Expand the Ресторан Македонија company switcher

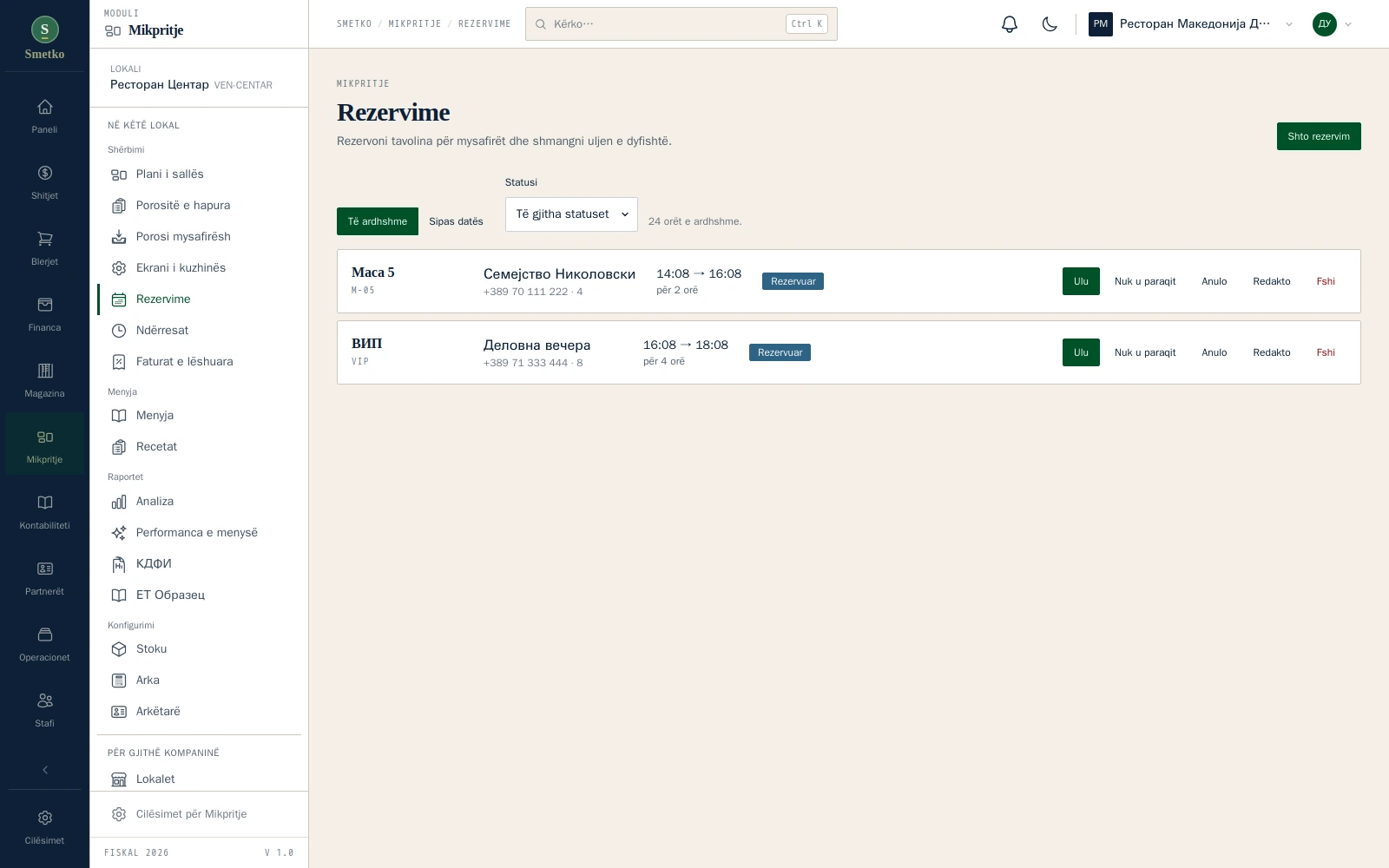(x=1191, y=24)
